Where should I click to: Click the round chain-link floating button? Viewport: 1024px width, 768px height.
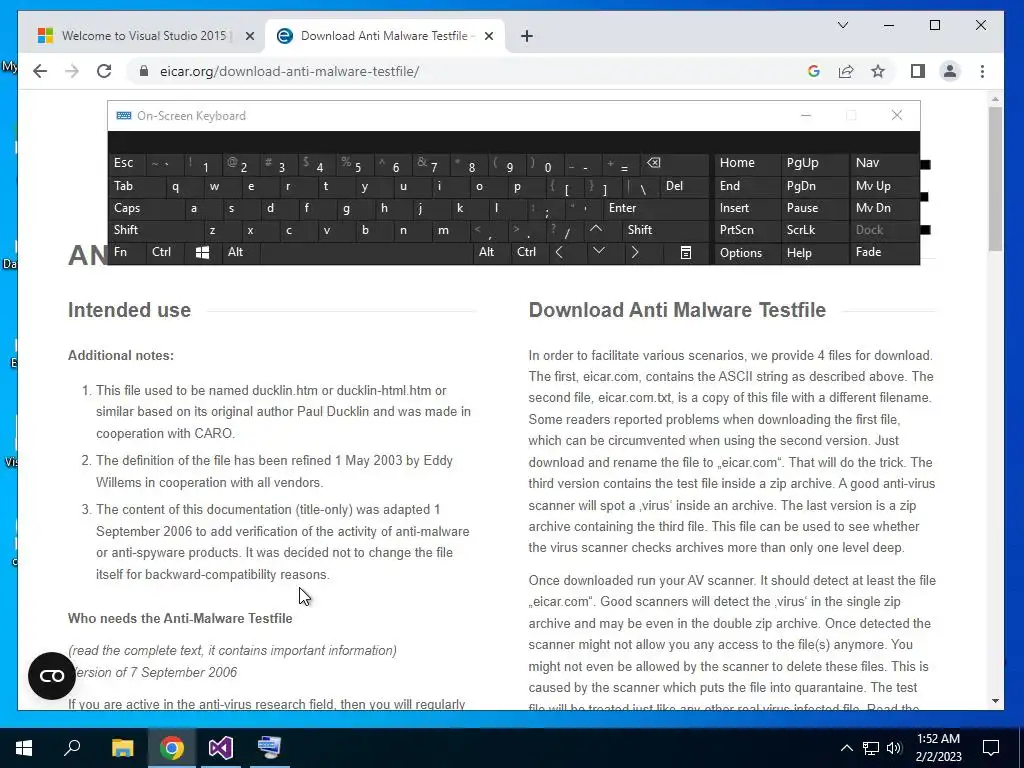52,676
